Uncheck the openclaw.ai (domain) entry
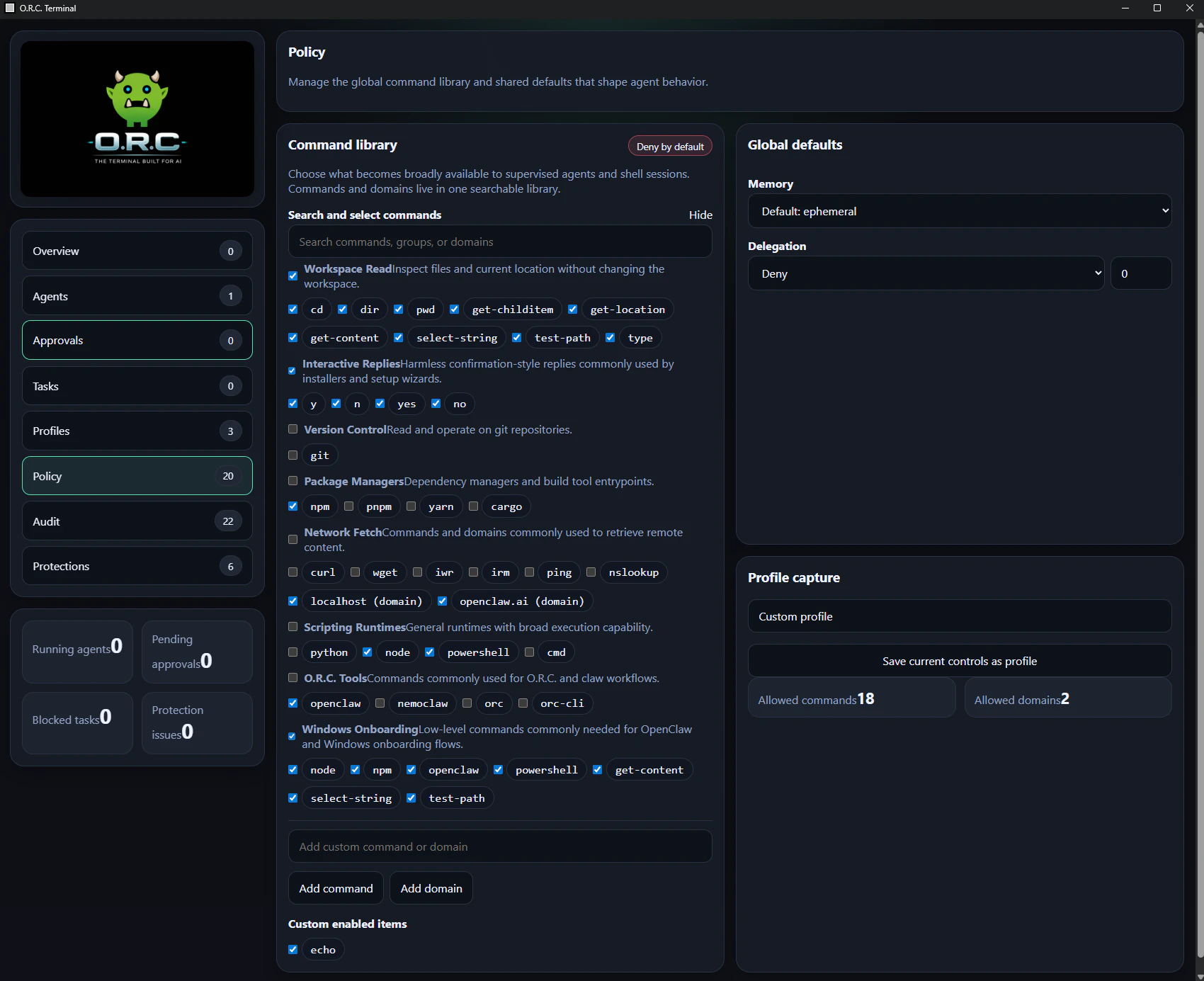This screenshot has width=1204, height=981. point(443,601)
